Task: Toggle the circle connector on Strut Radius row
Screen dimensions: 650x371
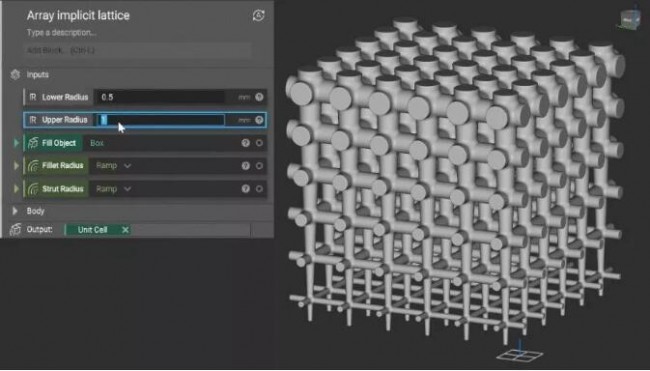Action: tap(259, 189)
